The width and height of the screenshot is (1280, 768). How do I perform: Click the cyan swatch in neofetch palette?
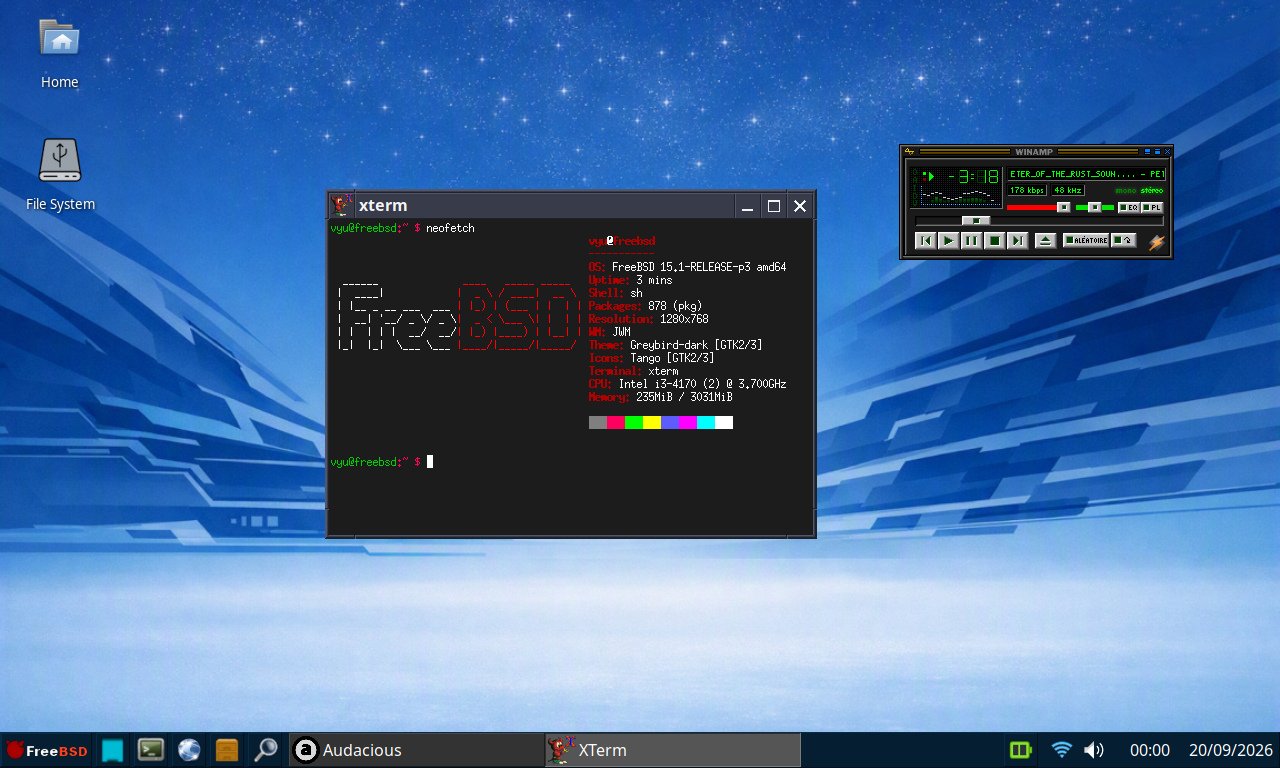pyautogui.click(x=706, y=423)
